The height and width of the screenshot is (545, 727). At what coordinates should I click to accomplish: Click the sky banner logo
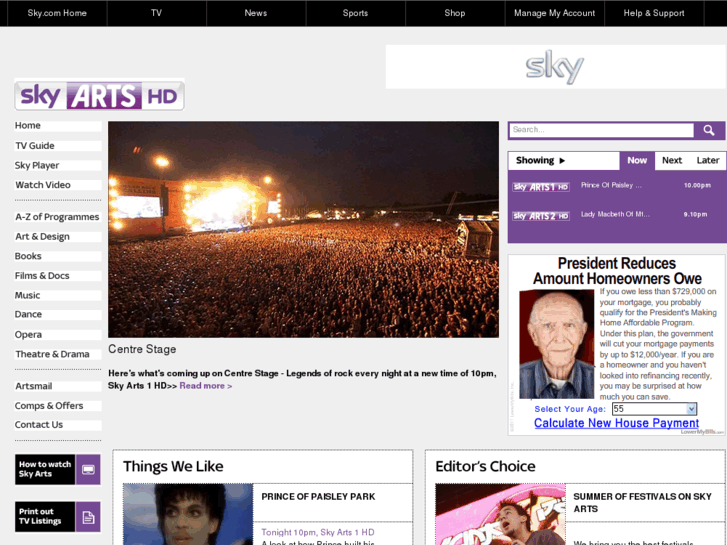pyautogui.click(x=555, y=67)
